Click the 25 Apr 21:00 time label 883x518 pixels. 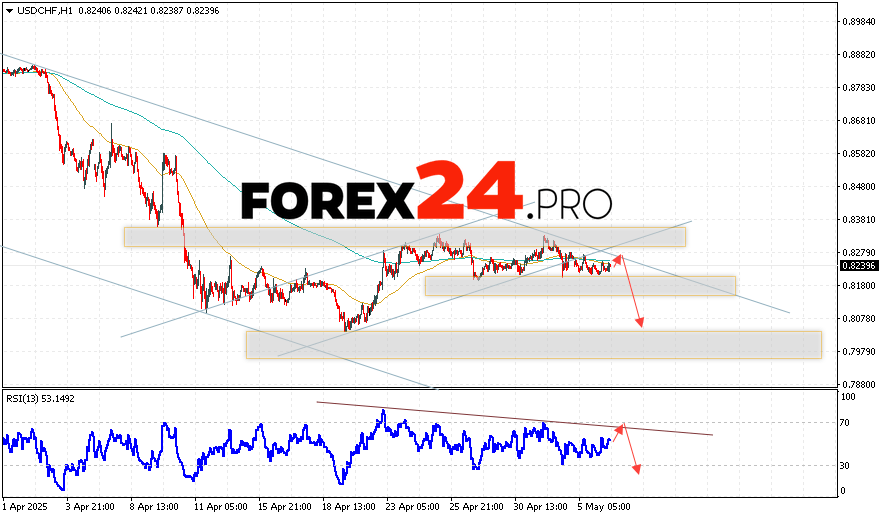(x=477, y=507)
